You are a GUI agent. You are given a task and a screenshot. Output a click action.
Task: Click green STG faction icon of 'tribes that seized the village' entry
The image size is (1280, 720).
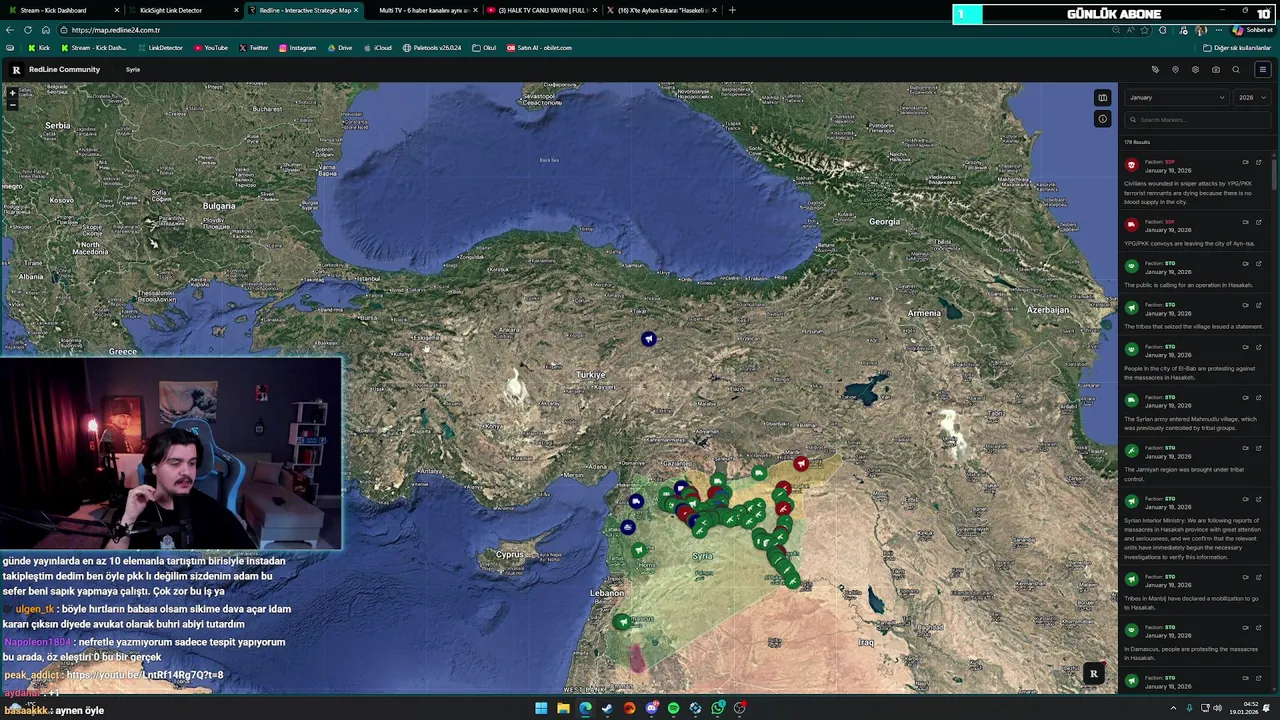[1131, 308]
